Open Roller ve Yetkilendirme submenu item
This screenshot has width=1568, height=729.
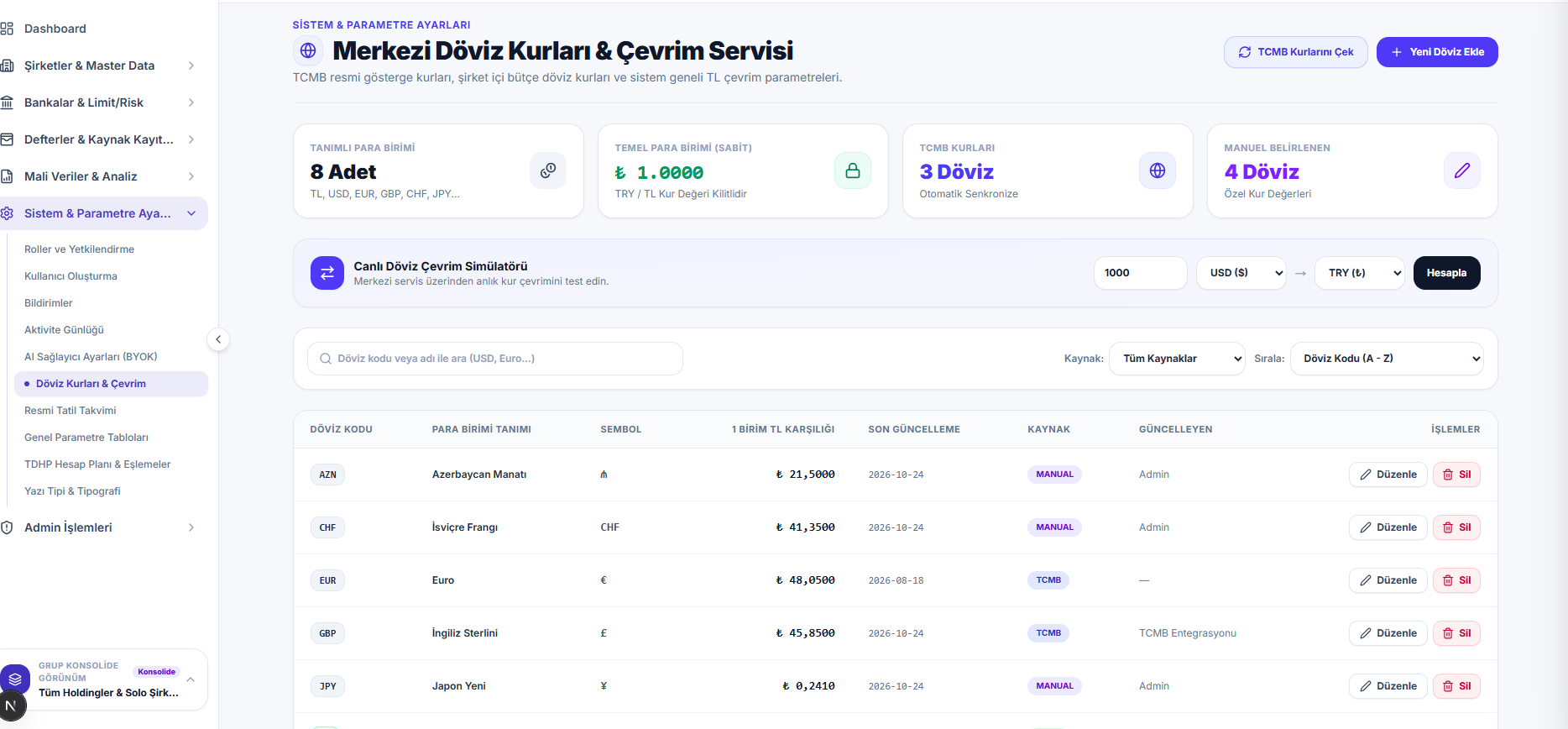coord(79,249)
